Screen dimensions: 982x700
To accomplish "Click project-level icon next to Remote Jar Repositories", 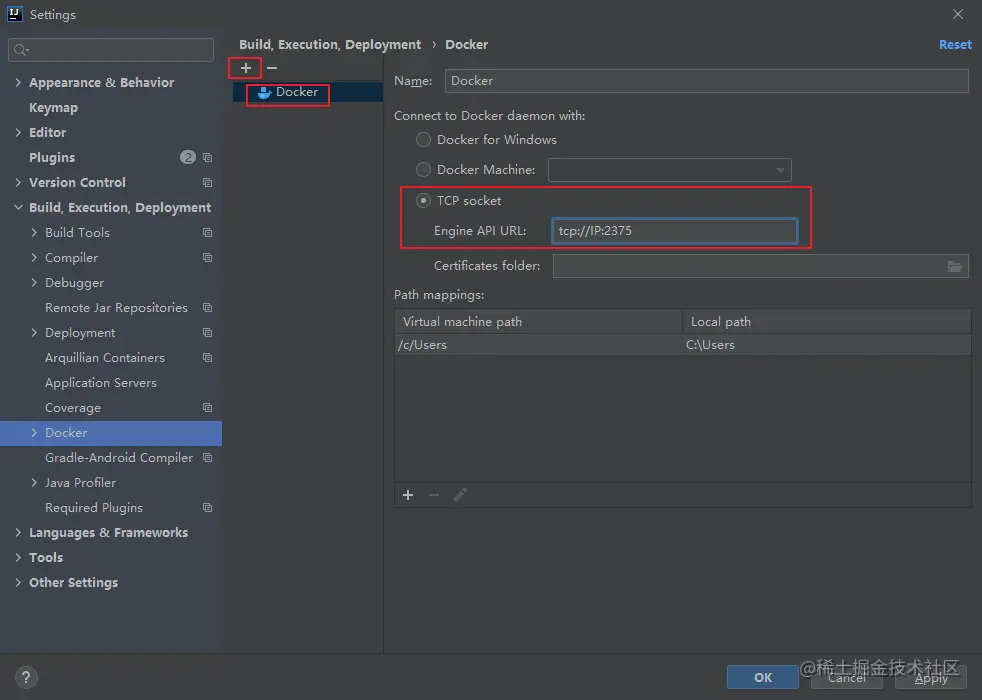I will click(x=207, y=308).
